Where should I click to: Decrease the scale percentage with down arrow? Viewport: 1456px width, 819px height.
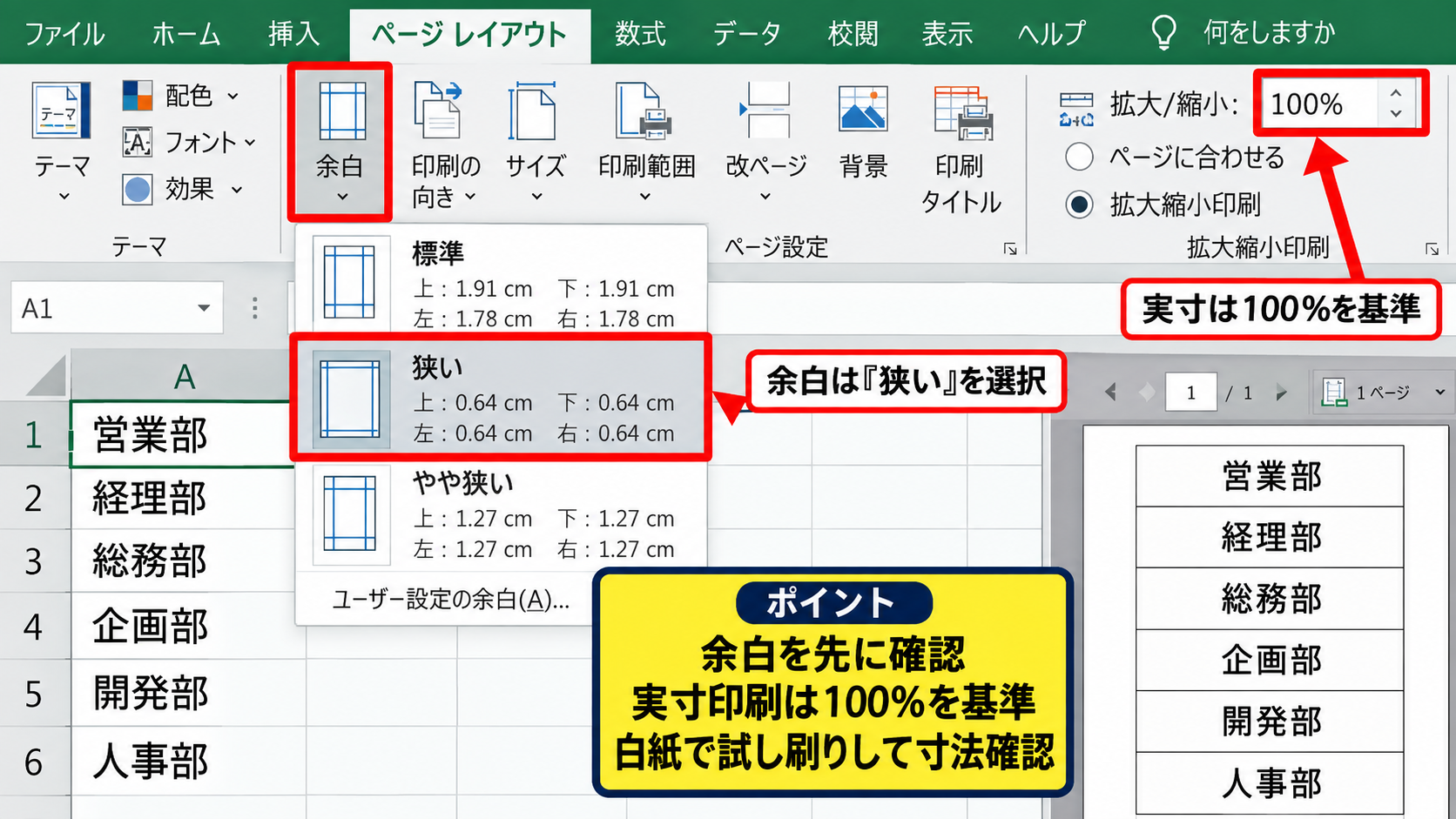point(1396,114)
